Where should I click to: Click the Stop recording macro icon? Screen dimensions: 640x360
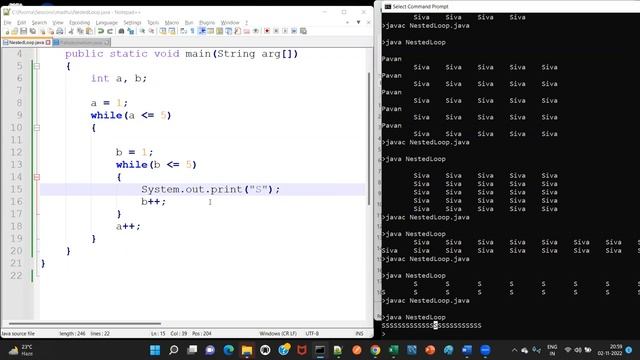276,31
